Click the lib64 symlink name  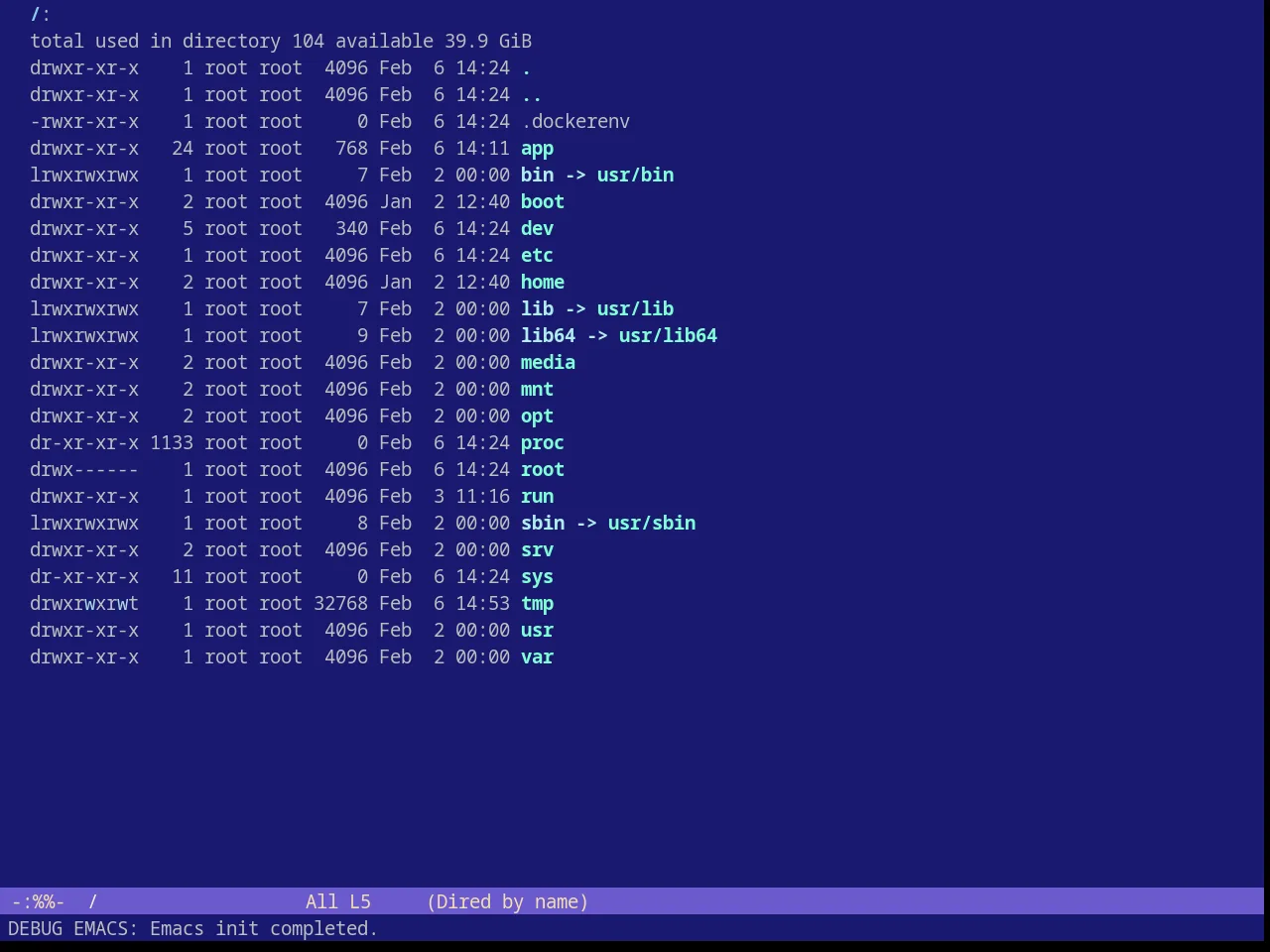pyautogui.click(x=548, y=336)
